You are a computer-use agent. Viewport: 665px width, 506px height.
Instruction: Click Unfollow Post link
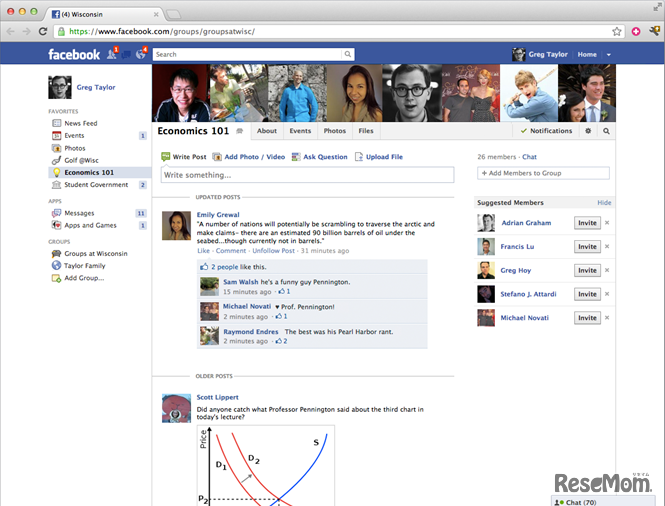273,251
